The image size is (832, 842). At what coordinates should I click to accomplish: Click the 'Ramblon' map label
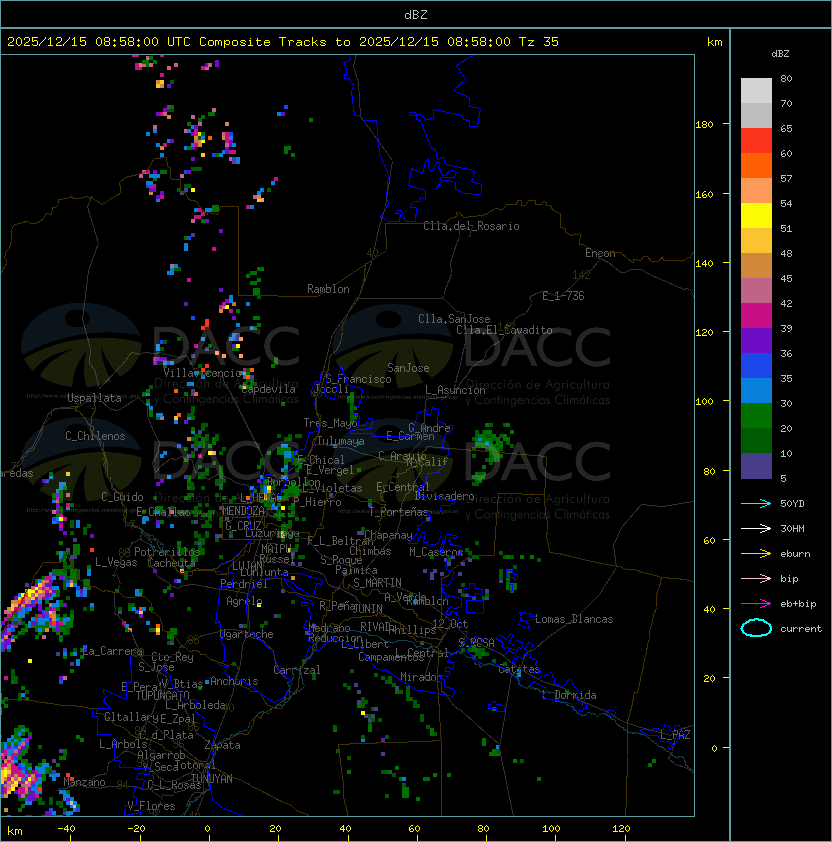point(328,289)
